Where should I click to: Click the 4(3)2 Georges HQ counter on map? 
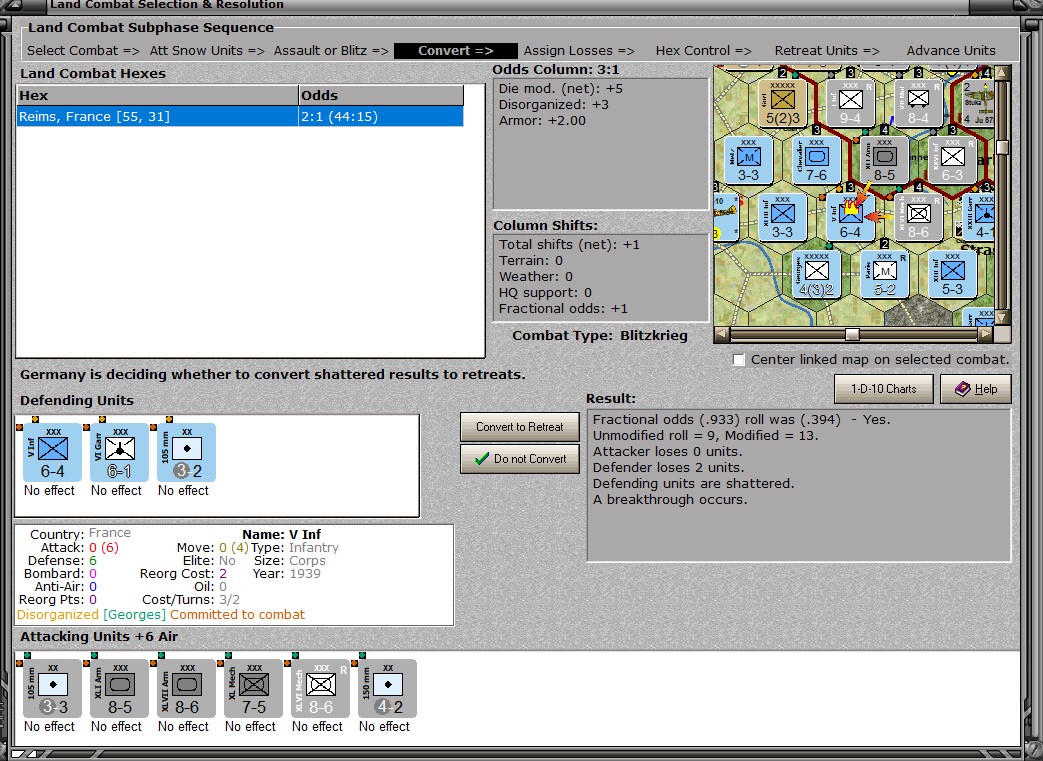[816, 274]
